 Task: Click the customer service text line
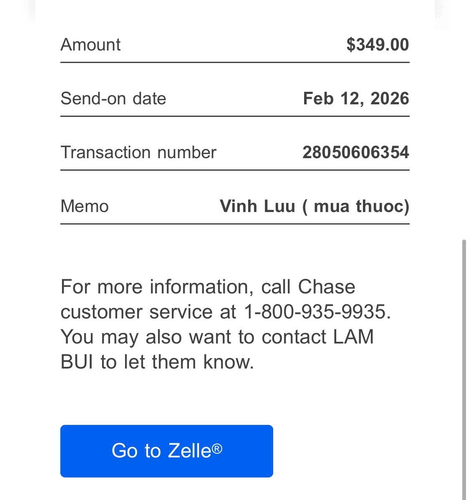pos(226,312)
